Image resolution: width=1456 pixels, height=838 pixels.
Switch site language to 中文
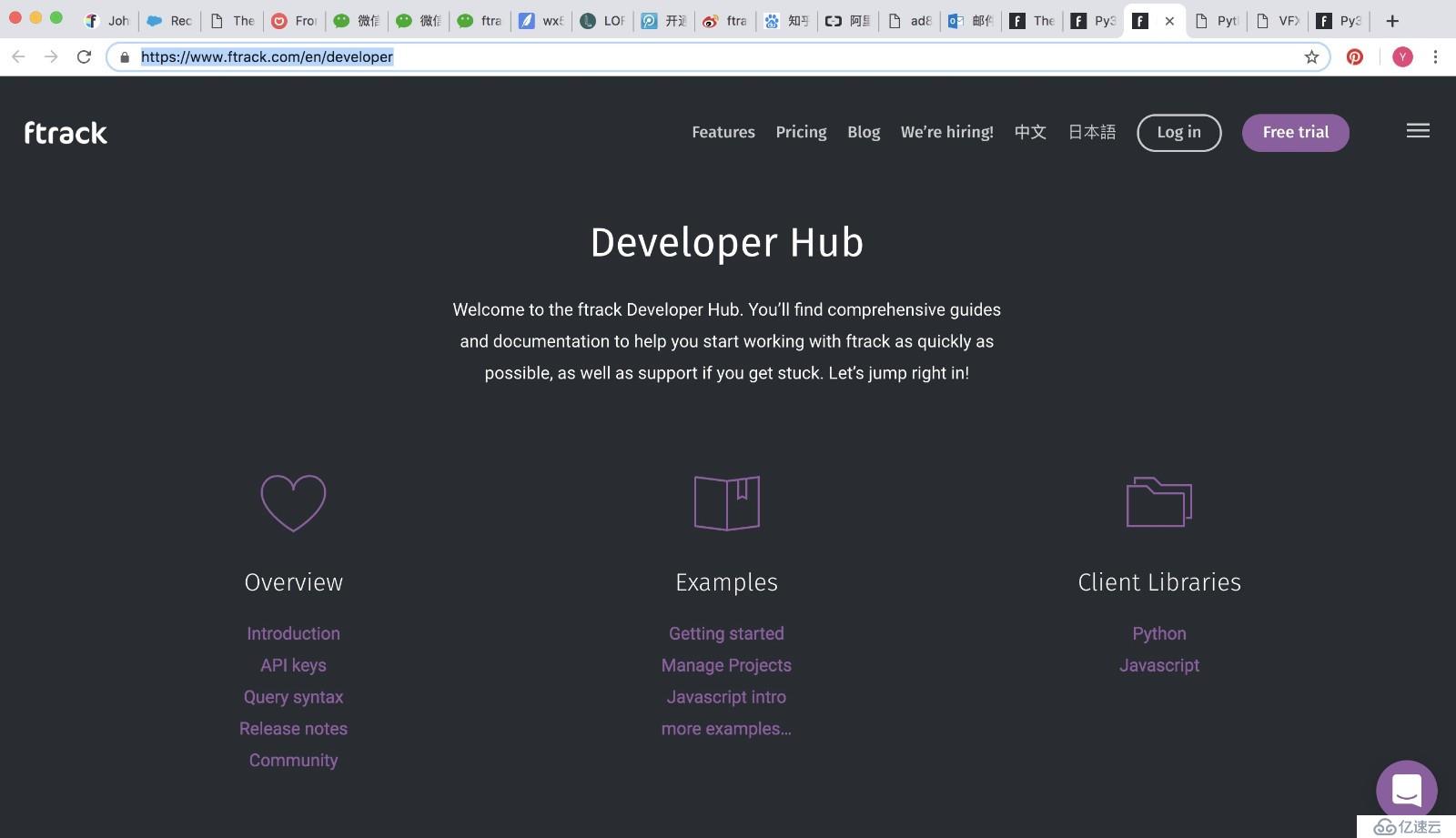tap(1030, 132)
